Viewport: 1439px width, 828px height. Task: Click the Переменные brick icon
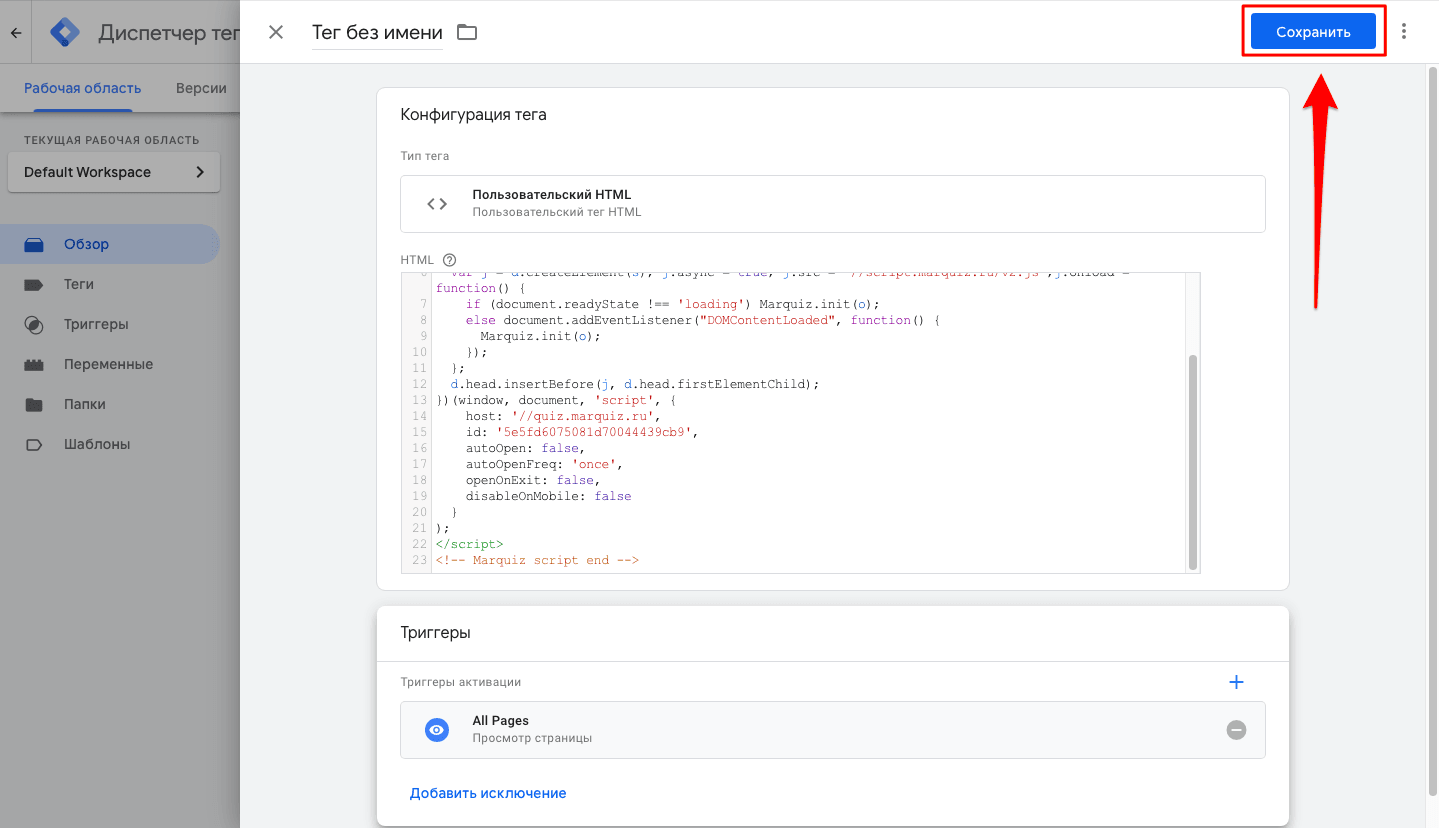34,364
